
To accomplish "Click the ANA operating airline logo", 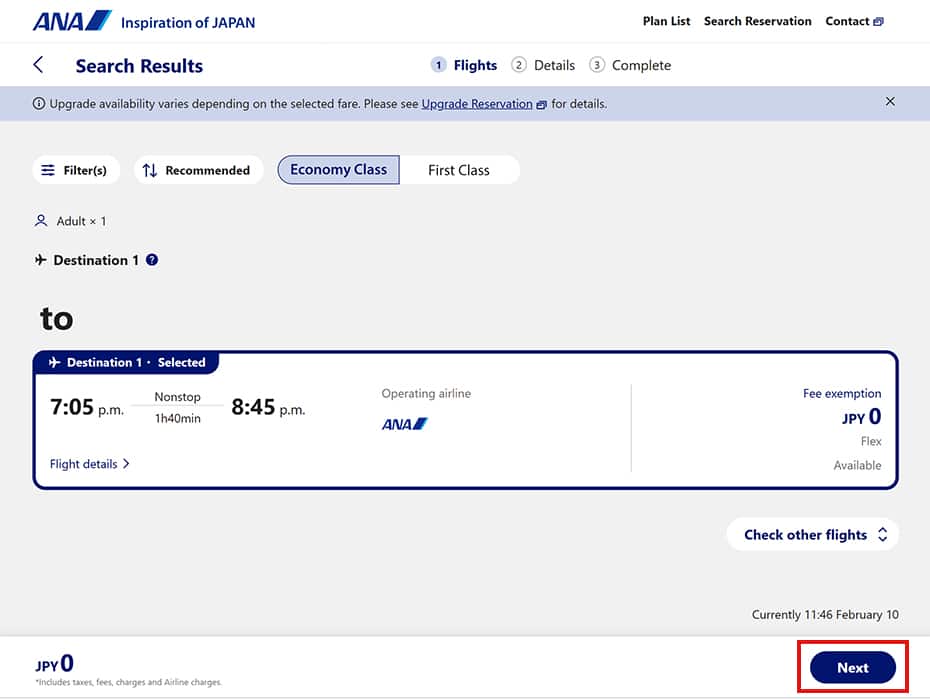I will [x=405, y=424].
